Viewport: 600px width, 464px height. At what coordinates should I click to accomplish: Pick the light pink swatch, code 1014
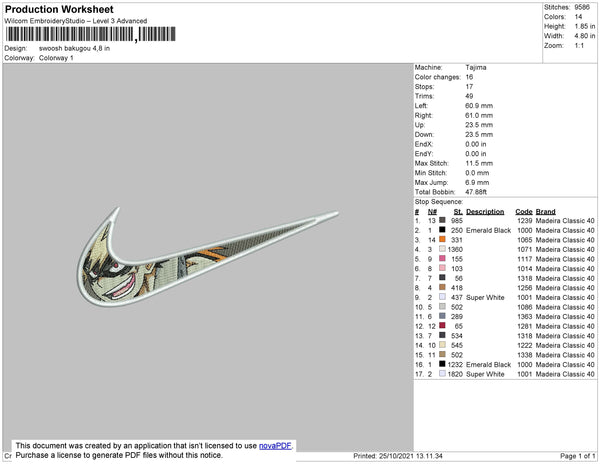442,268
